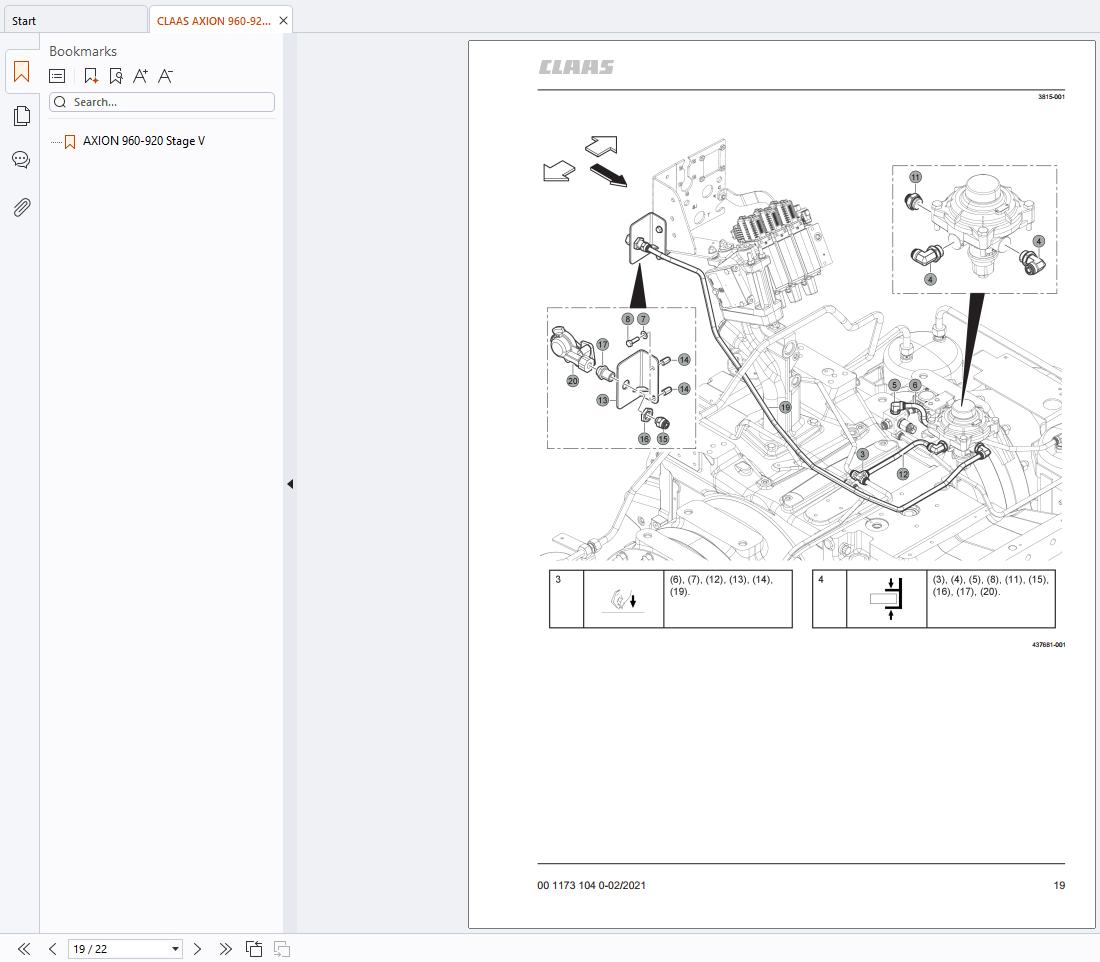
Task: Open the Comments panel icon
Action: (21, 160)
